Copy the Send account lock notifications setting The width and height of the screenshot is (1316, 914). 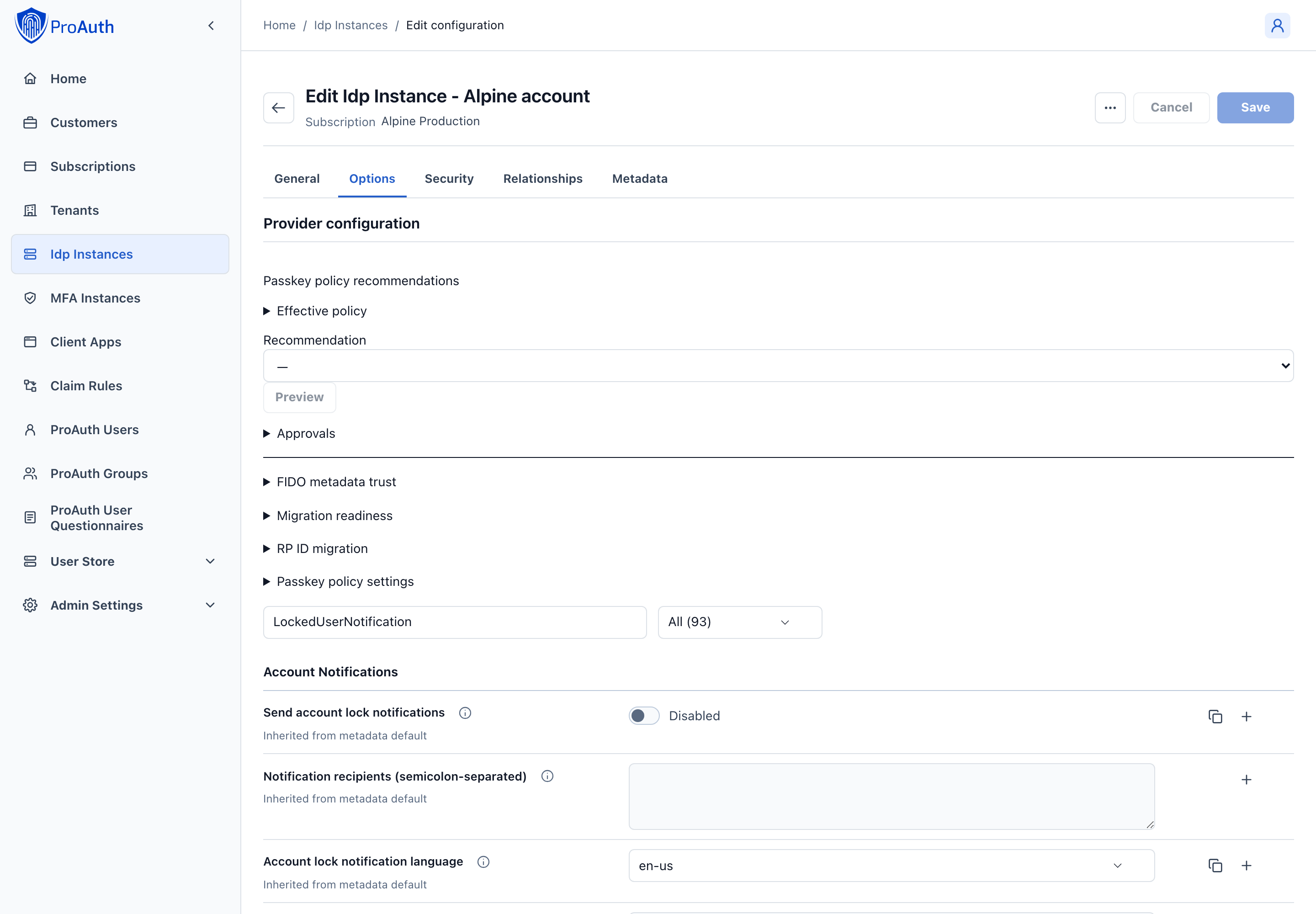(x=1215, y=717)
